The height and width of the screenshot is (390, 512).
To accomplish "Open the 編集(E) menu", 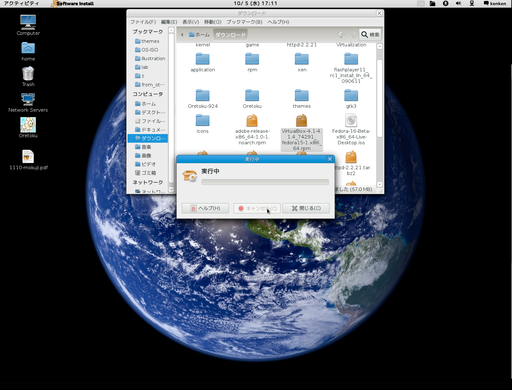I will pyautogui.click(x=169, y=22).
